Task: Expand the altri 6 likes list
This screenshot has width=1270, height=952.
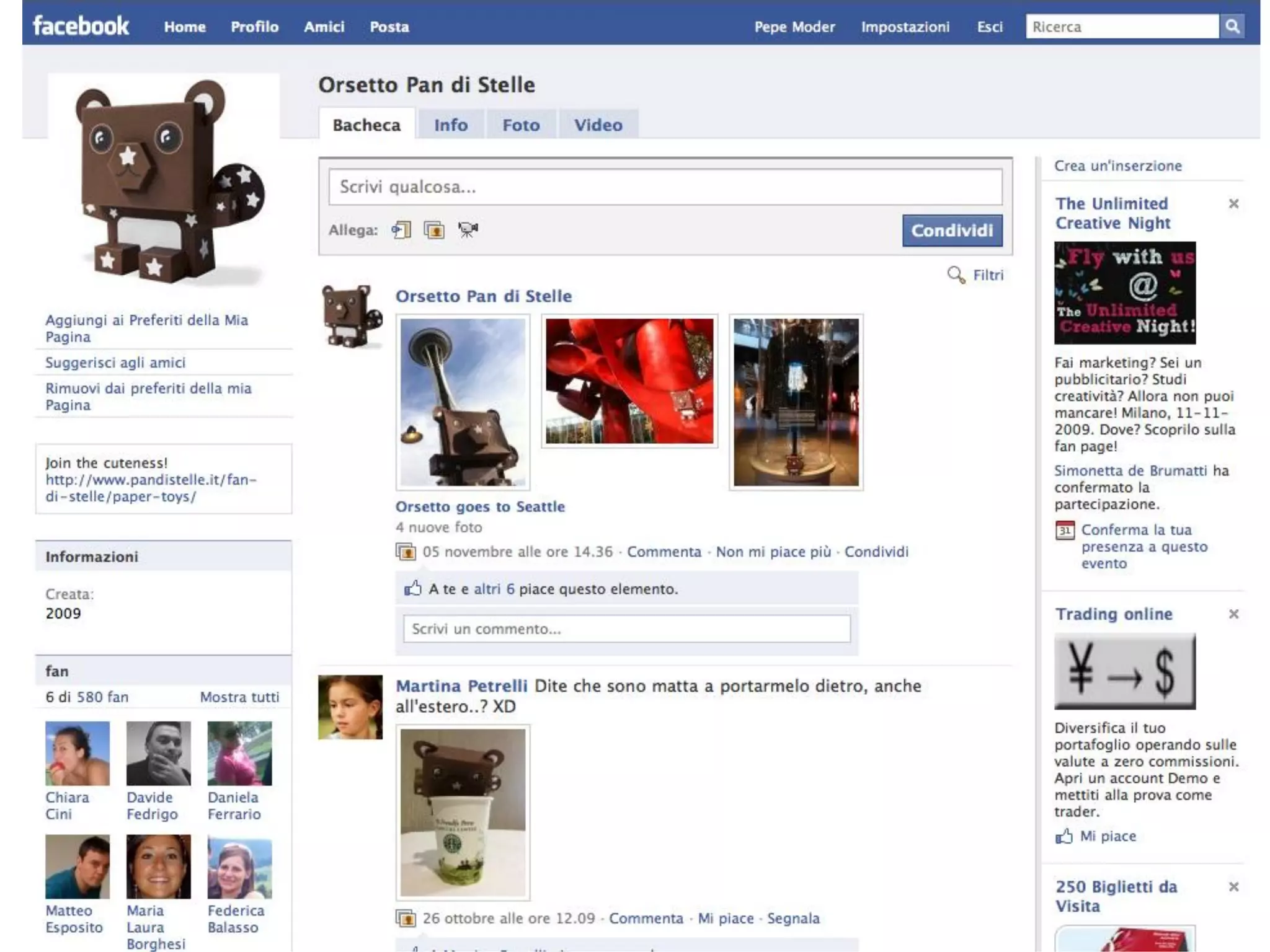Action: 494,589
